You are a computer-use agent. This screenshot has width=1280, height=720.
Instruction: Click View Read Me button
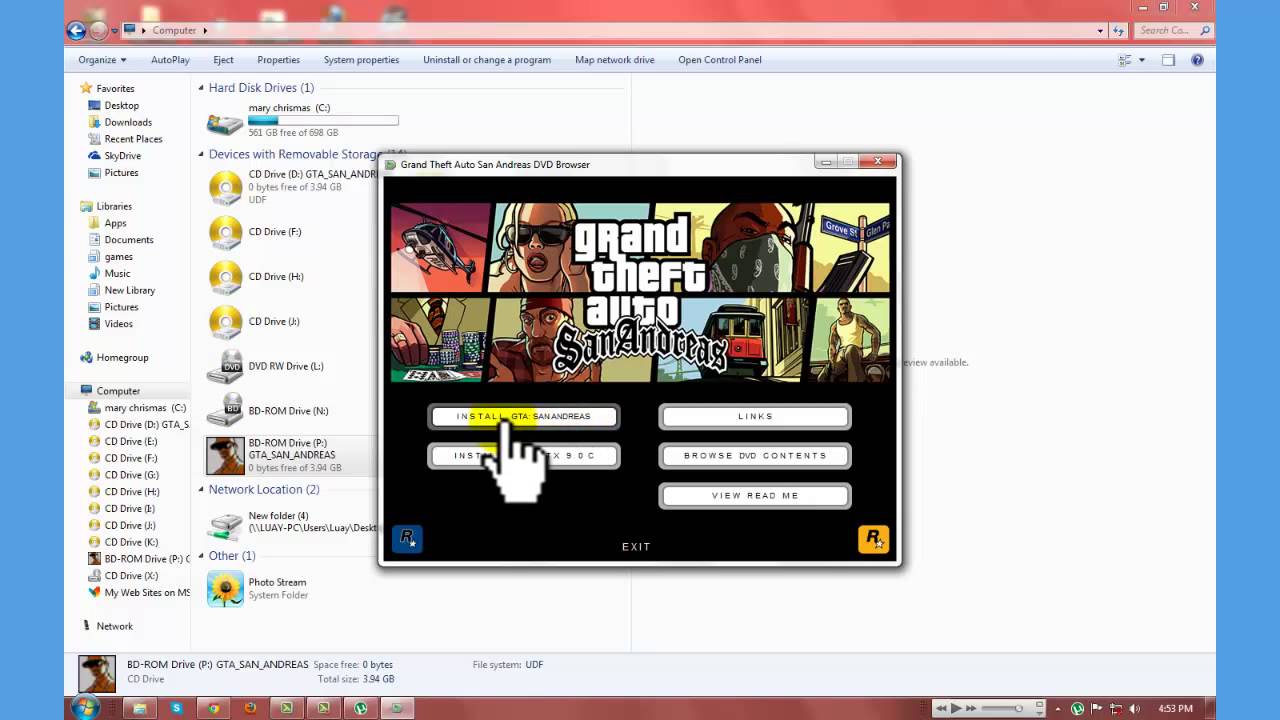tap(755, 496)
